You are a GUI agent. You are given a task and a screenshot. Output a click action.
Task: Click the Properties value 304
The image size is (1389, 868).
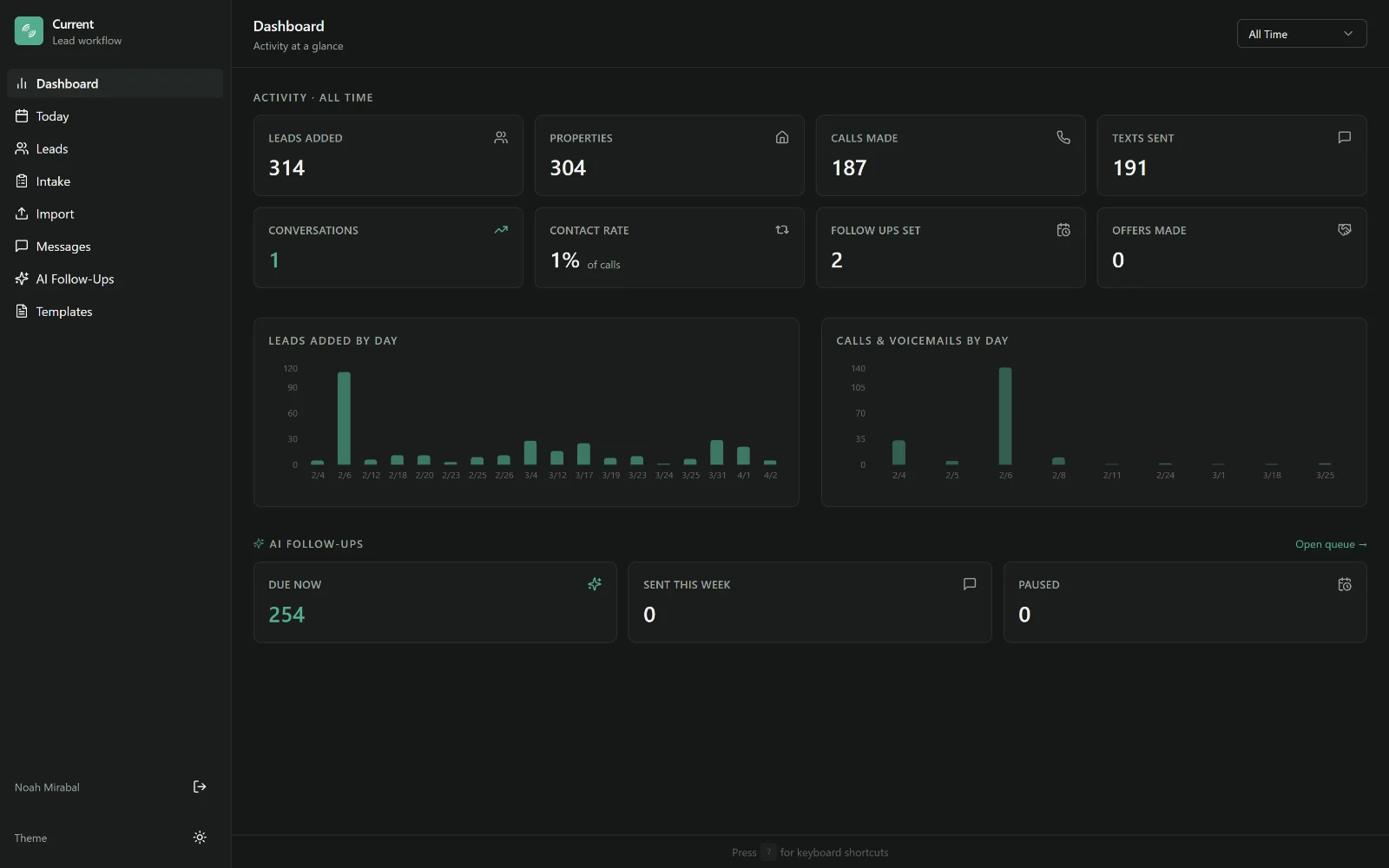tap(568, 168)
